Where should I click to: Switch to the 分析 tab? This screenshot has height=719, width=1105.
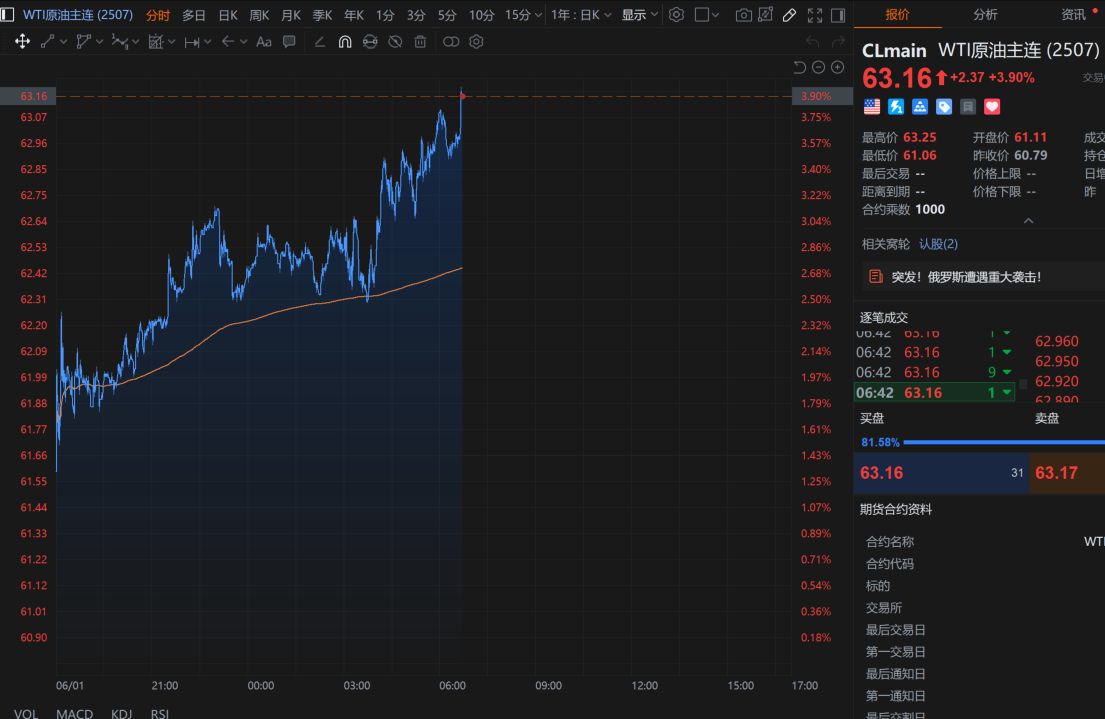click(985, 15)
